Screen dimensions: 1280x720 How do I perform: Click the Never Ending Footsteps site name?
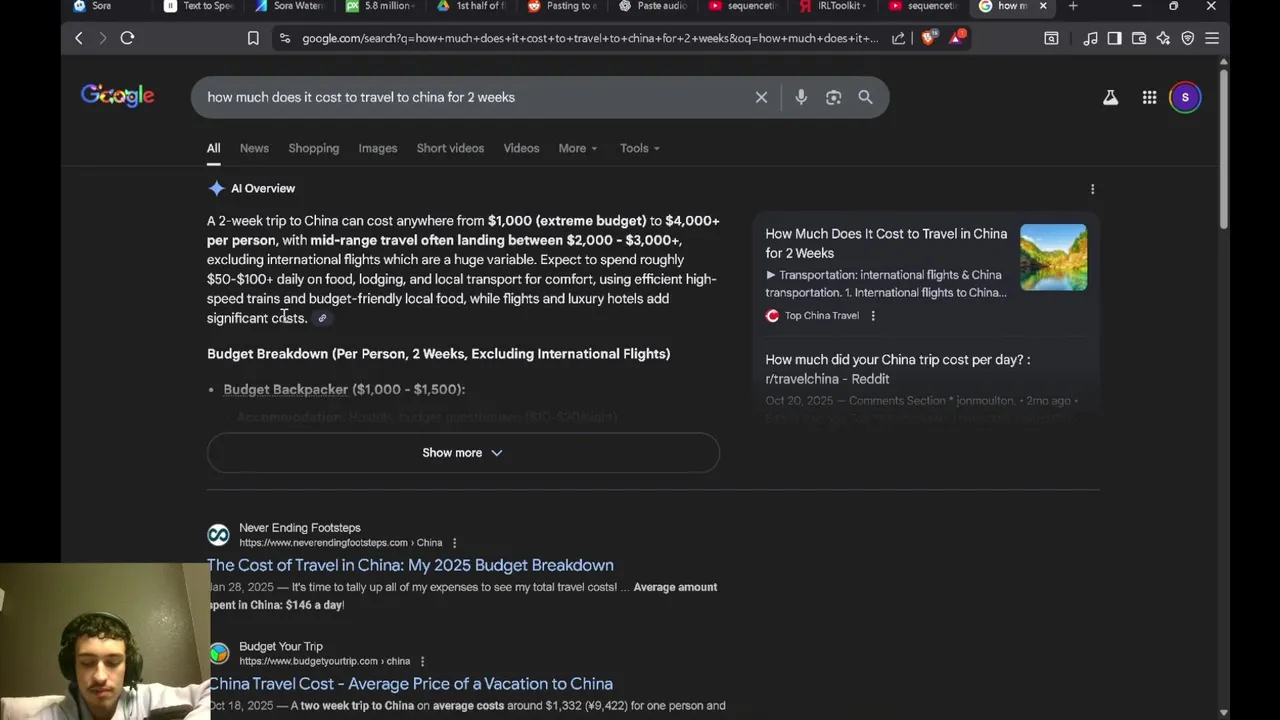[x=299, y=528]
